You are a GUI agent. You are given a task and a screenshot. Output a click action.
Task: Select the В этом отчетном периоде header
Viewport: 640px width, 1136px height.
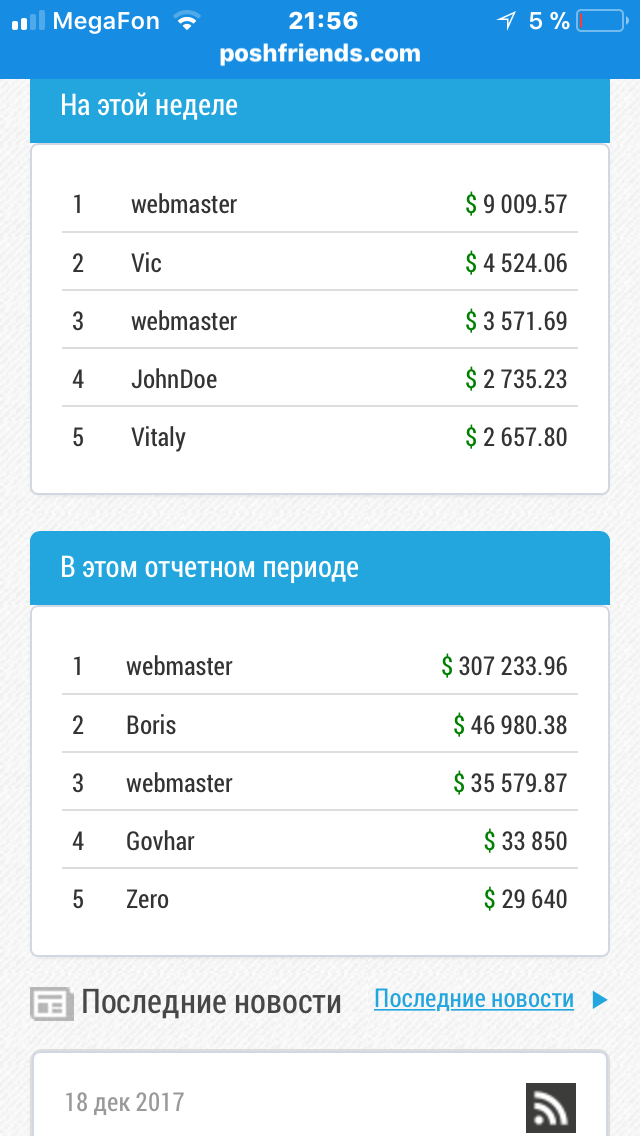click(320, 568)
